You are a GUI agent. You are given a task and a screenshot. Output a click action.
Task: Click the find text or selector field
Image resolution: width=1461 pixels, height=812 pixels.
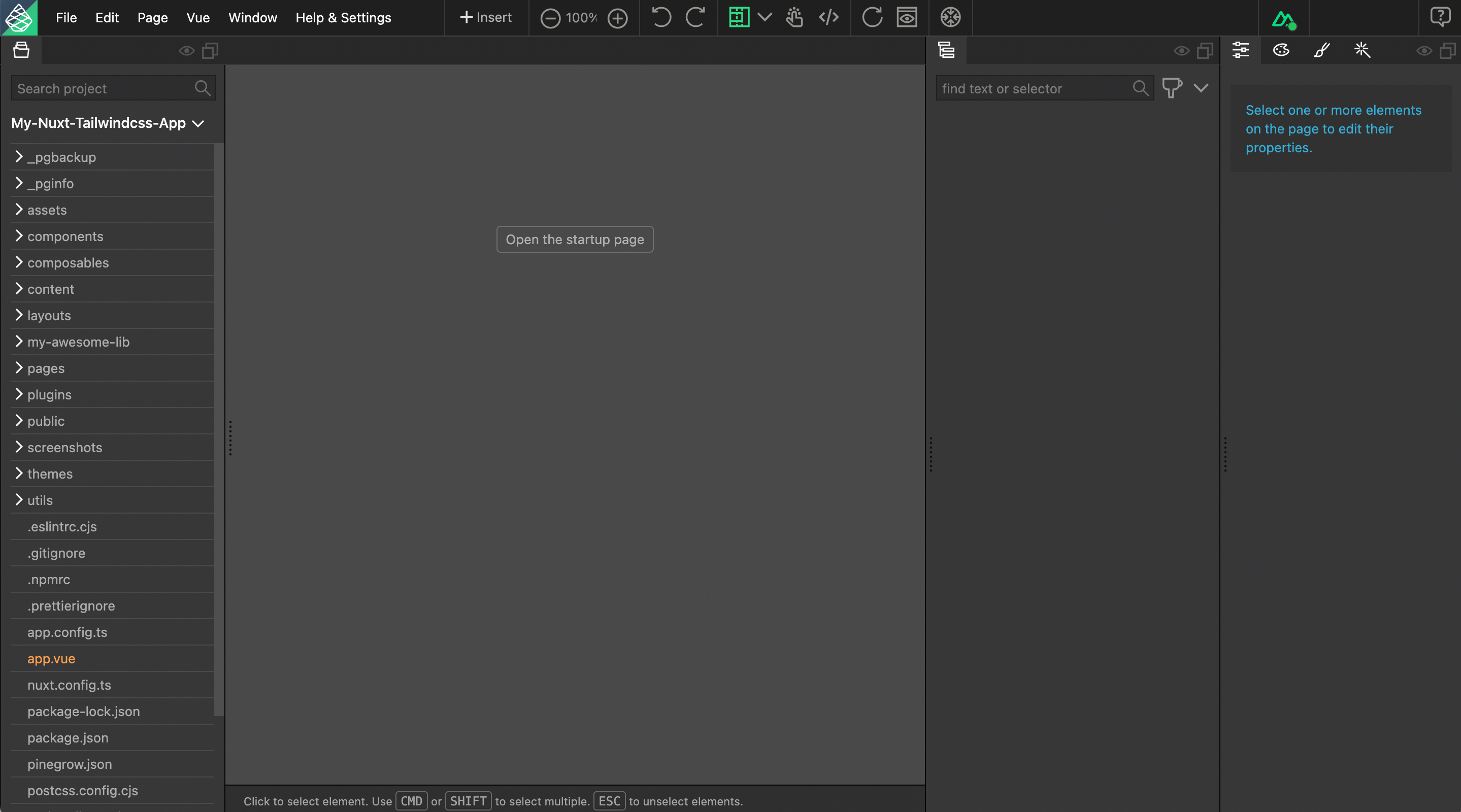coord(1044,88)
